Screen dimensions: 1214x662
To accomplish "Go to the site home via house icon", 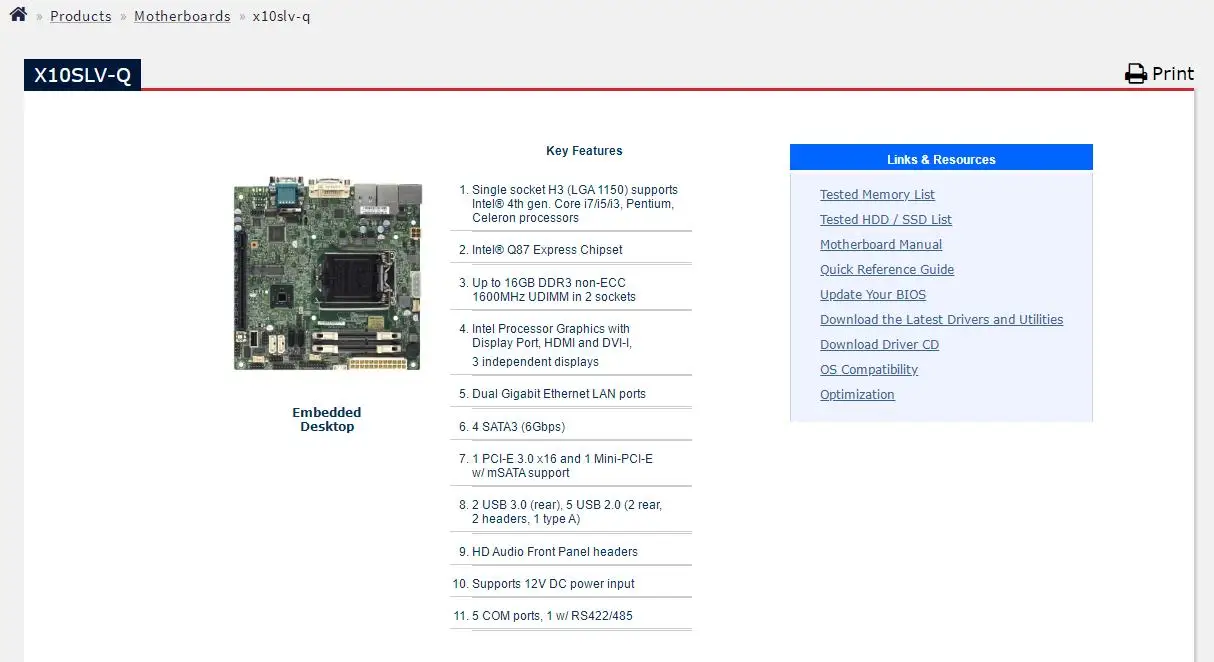I will pyautogui.click(x=18, y=14).
